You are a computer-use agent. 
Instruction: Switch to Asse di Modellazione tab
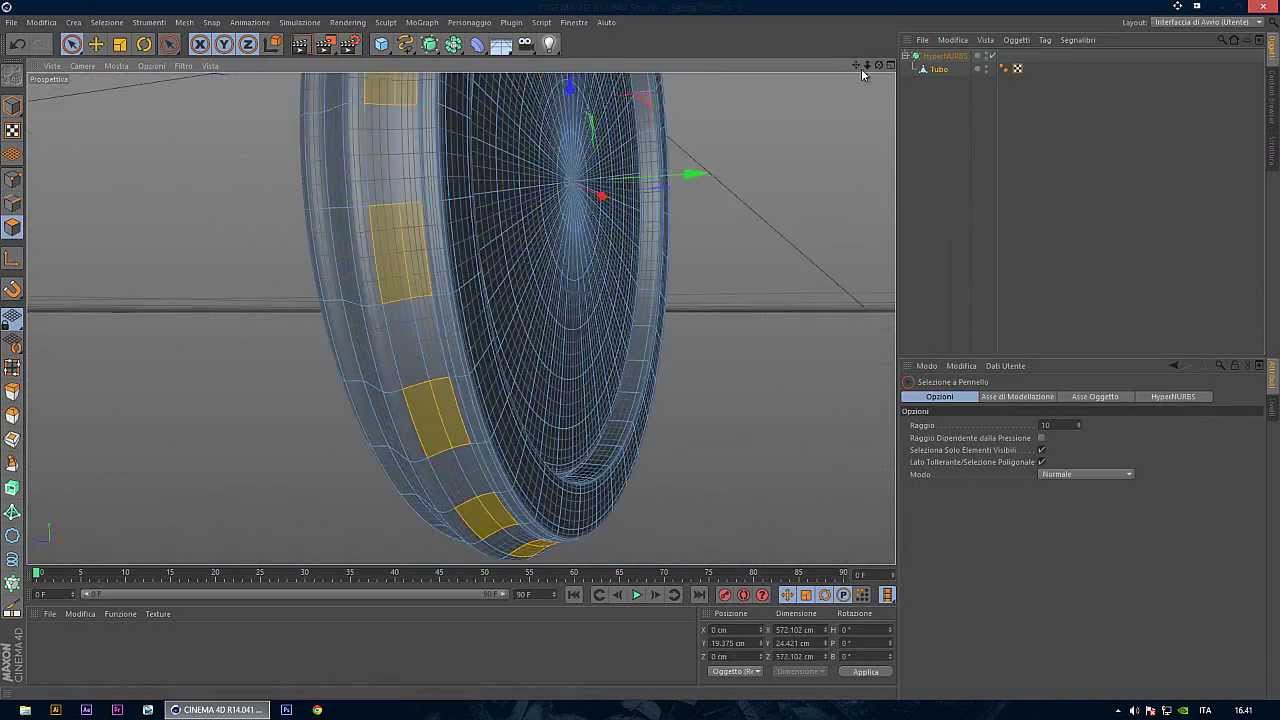pyautogui.click(x=1017, y=397)
